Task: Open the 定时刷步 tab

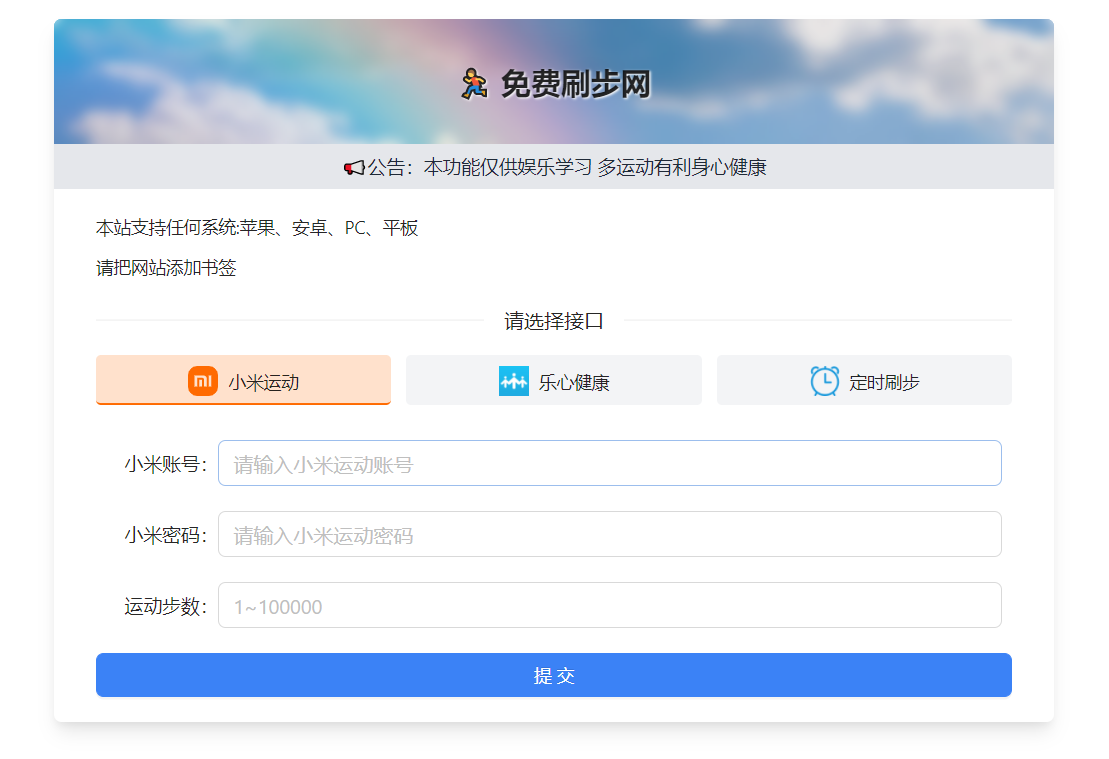Action: click(x=884, y=382)
